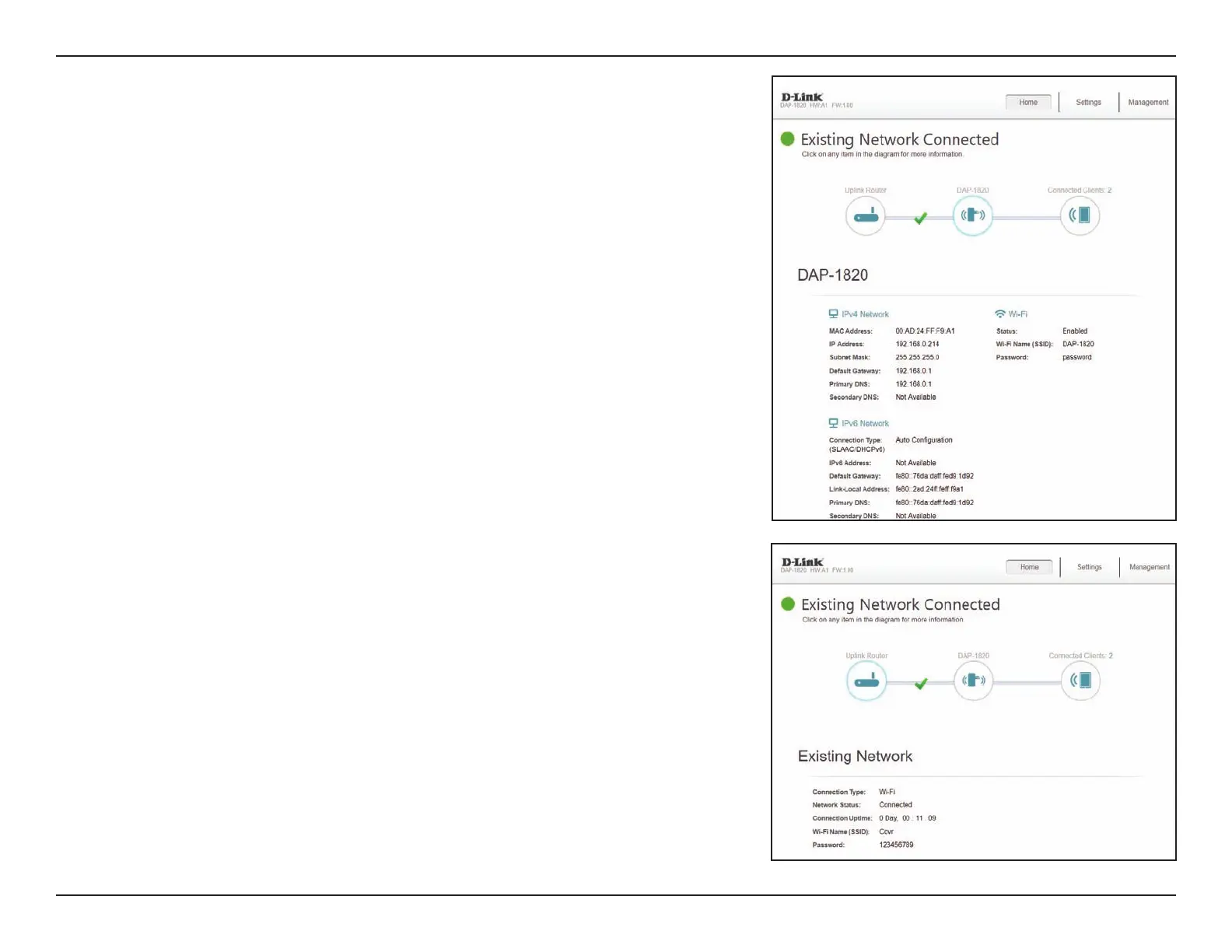Select the IPv6 Default Gateway address value

[934, 476]
